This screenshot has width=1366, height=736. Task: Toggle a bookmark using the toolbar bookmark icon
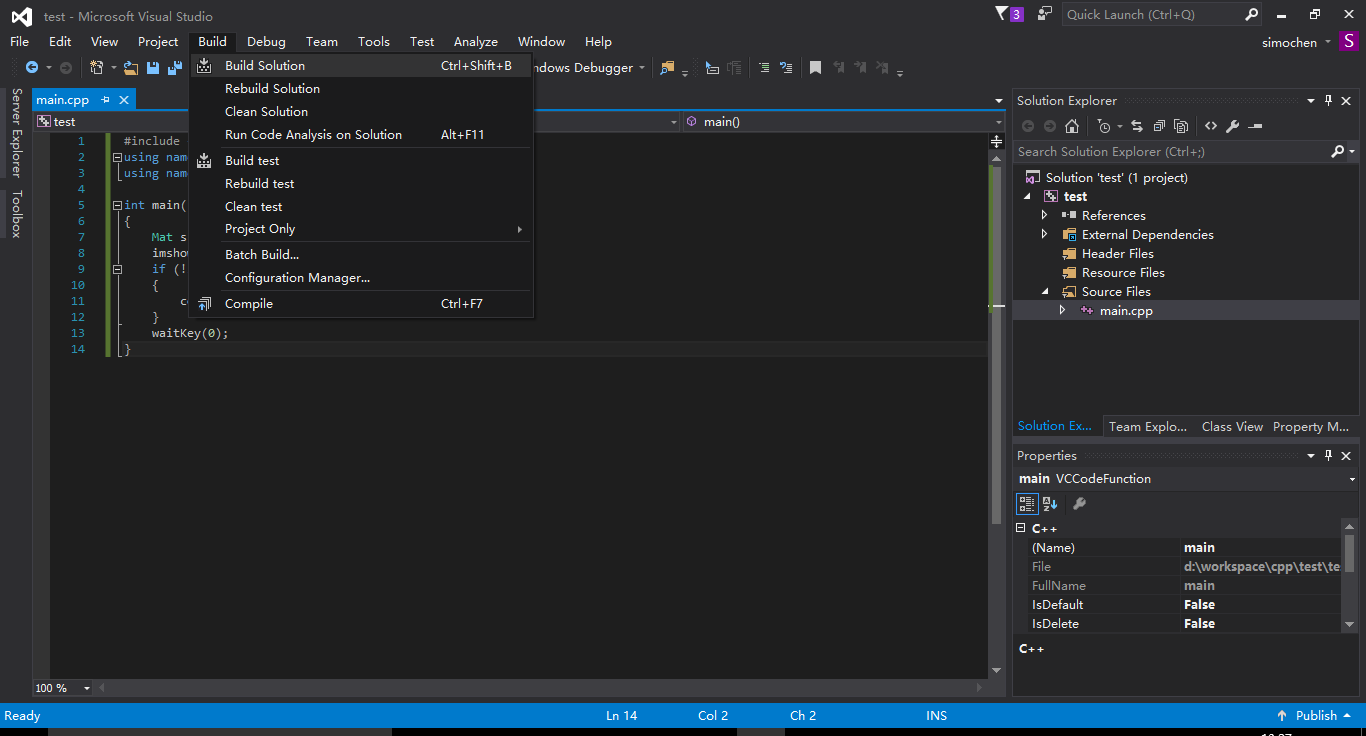[815, 68]
